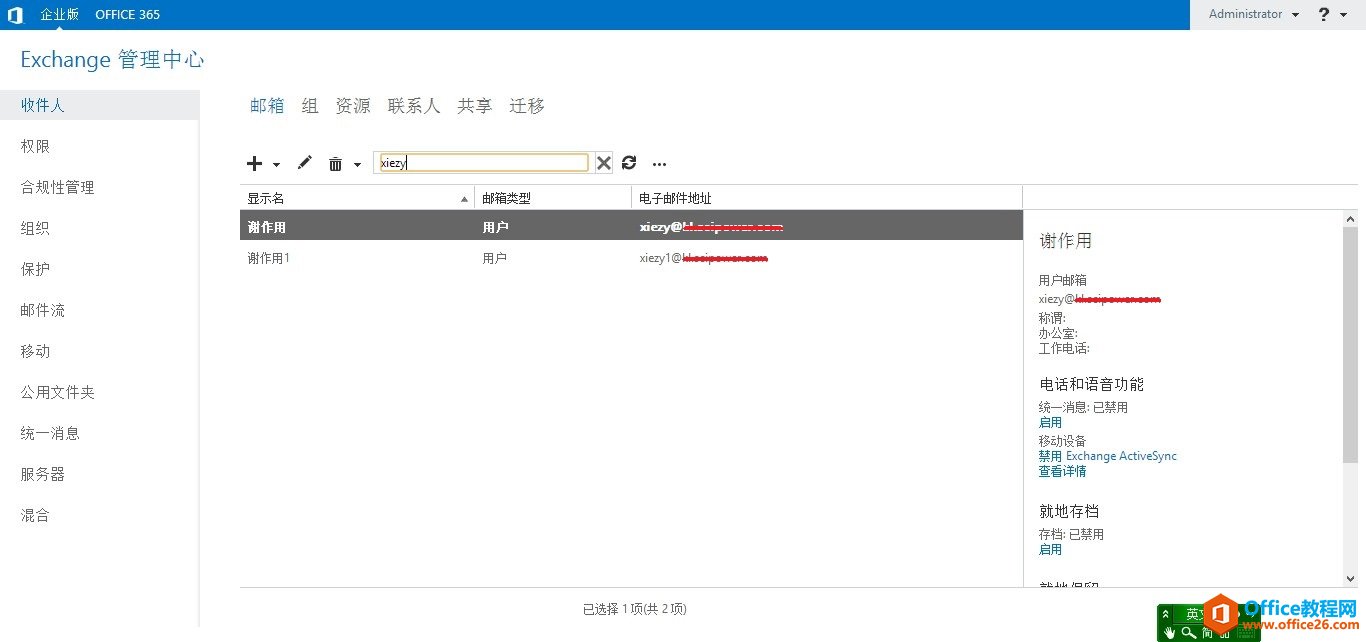Click 启用 under 统一消息
The height and width of the screenshot is (642, 1366).
[x=1050, y=422]
